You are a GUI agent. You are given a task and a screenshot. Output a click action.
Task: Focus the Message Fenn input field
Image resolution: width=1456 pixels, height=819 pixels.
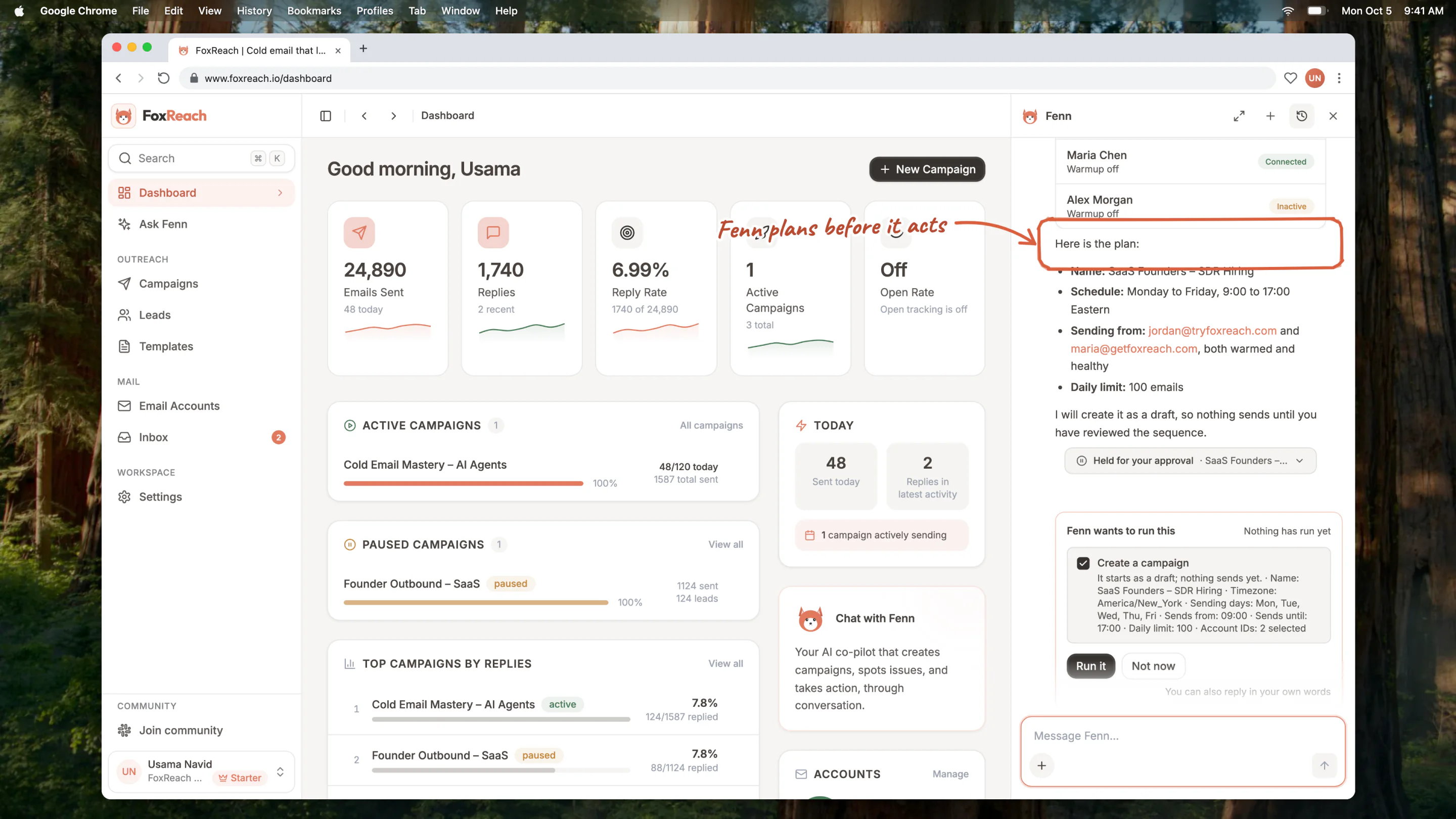click(x=1182, y=736)
